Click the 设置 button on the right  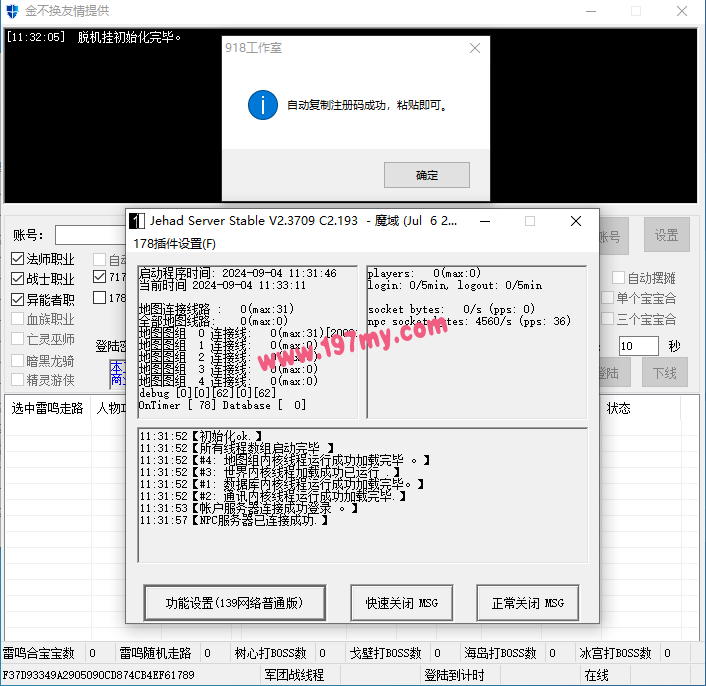[x=666, y=235]
